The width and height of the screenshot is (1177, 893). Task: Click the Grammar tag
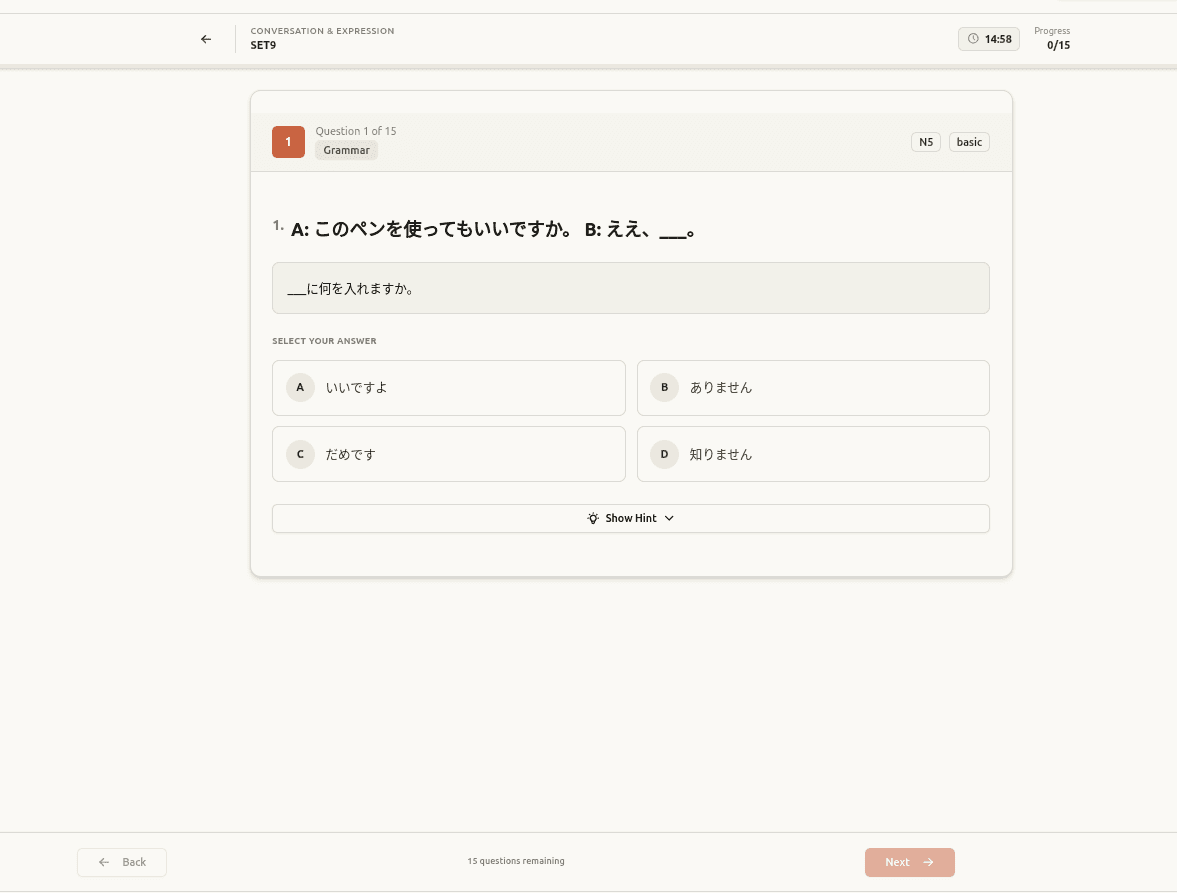click(346, 150)
